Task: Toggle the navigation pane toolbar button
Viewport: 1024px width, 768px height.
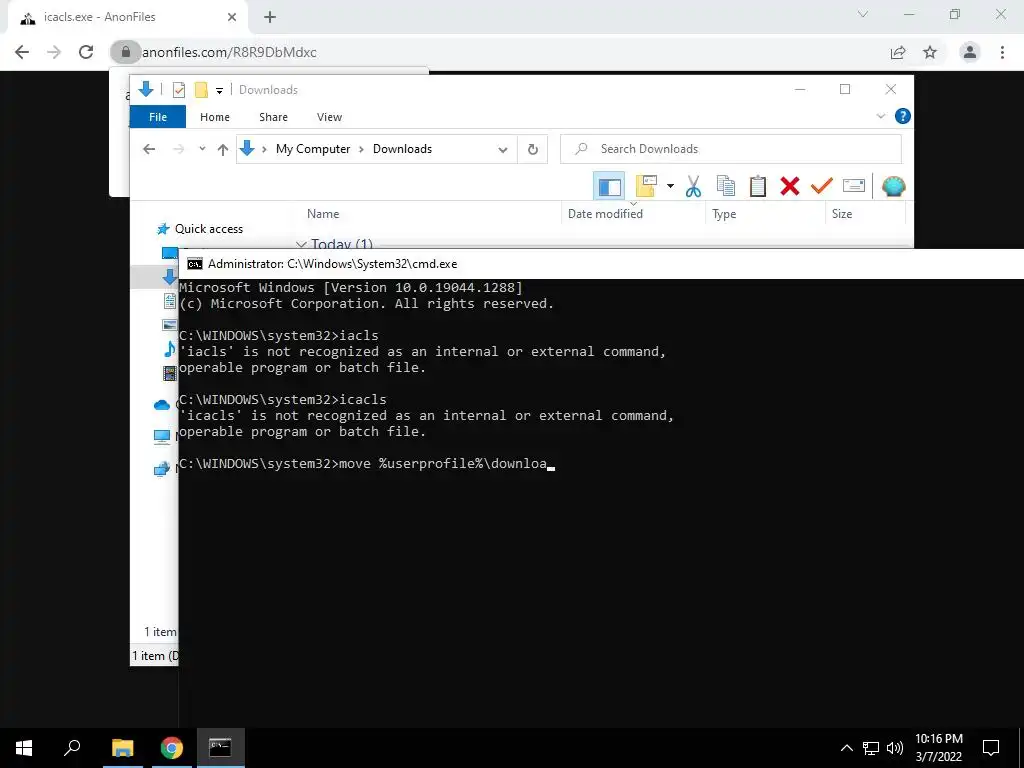Action: [x=609, y=186]
